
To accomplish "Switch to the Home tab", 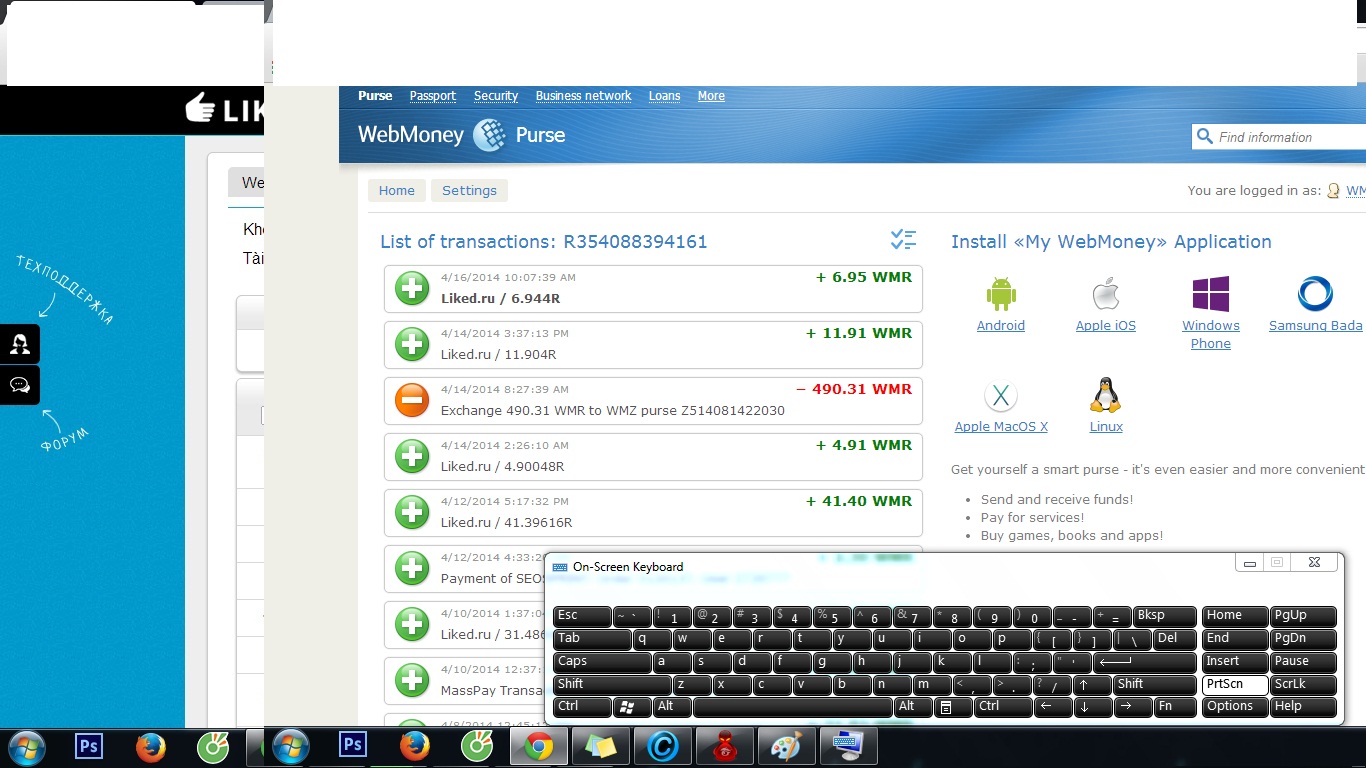I will coord(397,191).
